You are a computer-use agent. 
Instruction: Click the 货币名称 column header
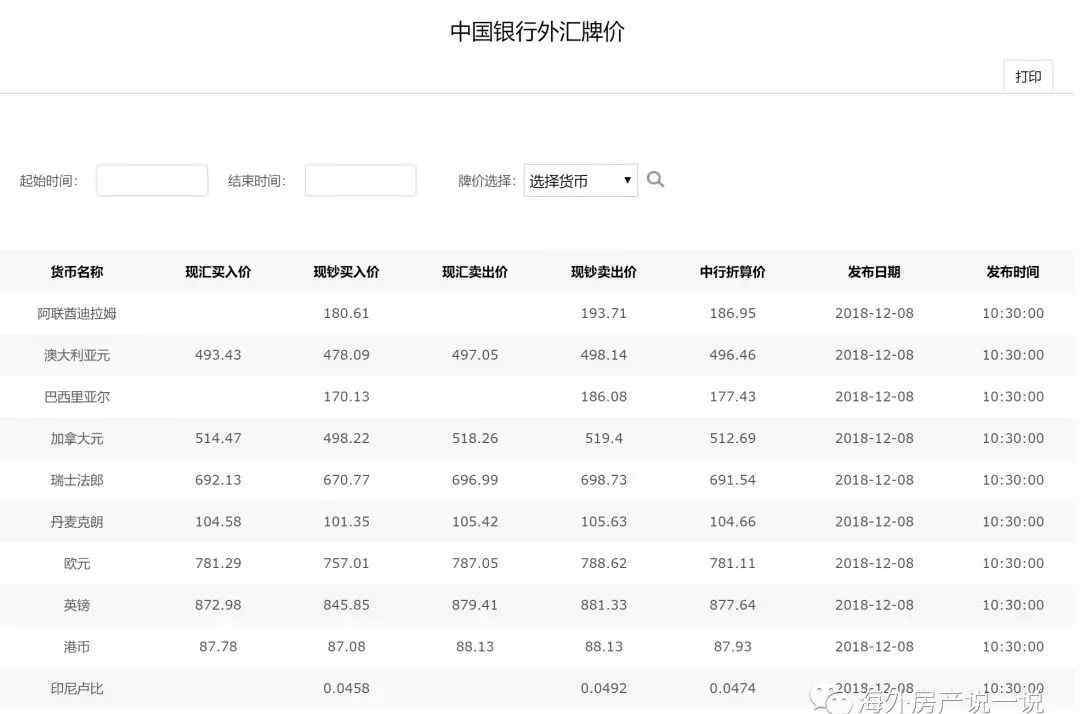click(x=76, y=272)
